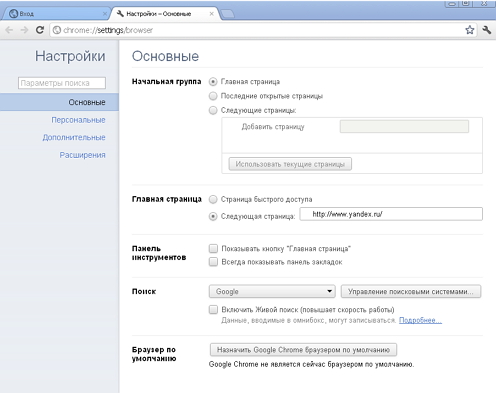
Task: Open the Подробнее link
Action: coord(420,320)
